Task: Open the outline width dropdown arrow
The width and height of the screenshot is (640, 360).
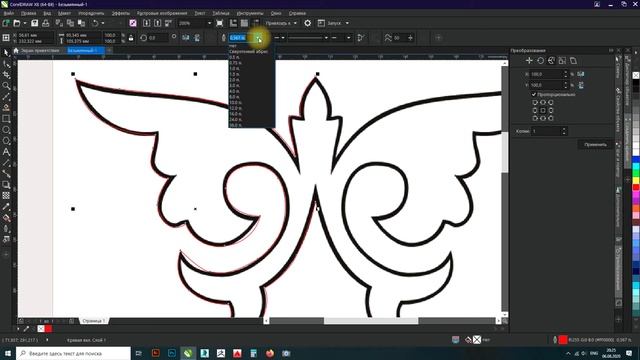Action: coord(259,38)
